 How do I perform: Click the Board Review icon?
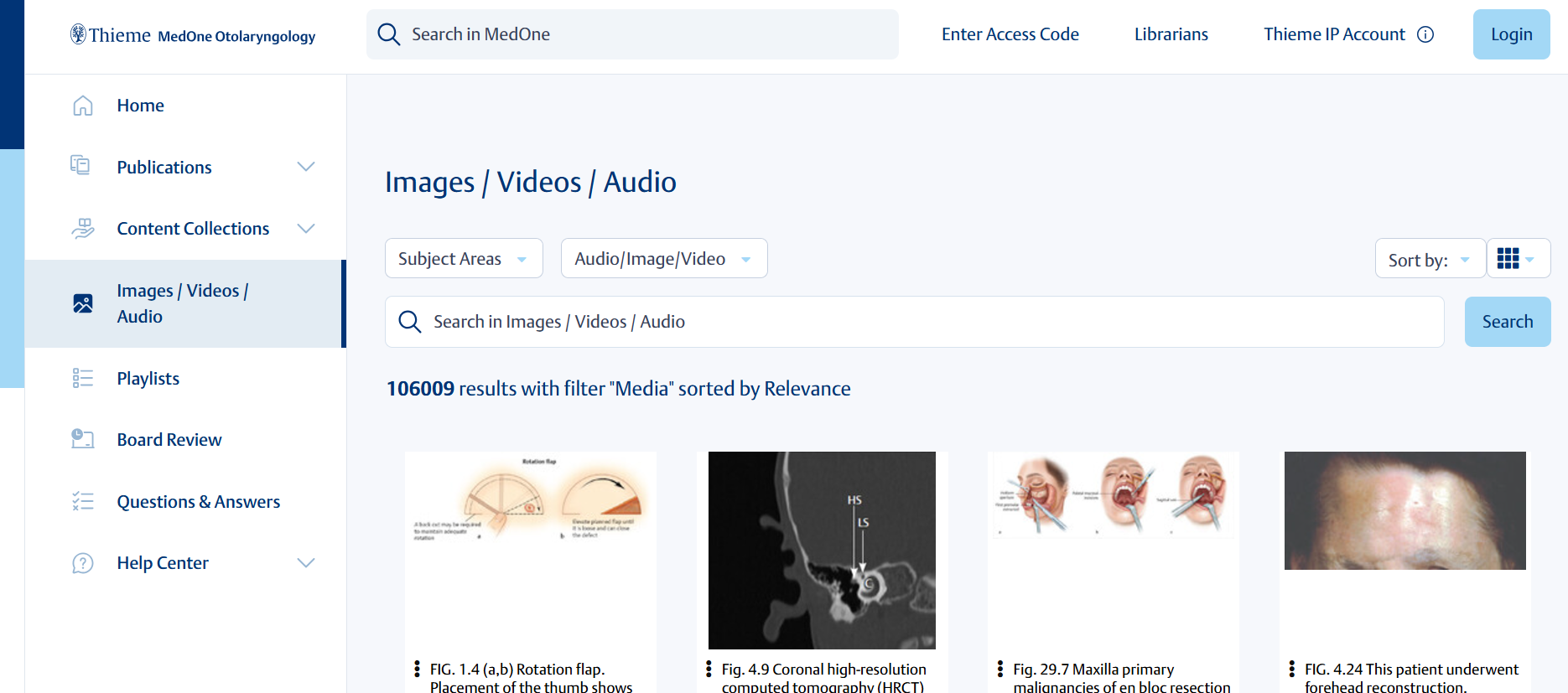pos(82,438)
